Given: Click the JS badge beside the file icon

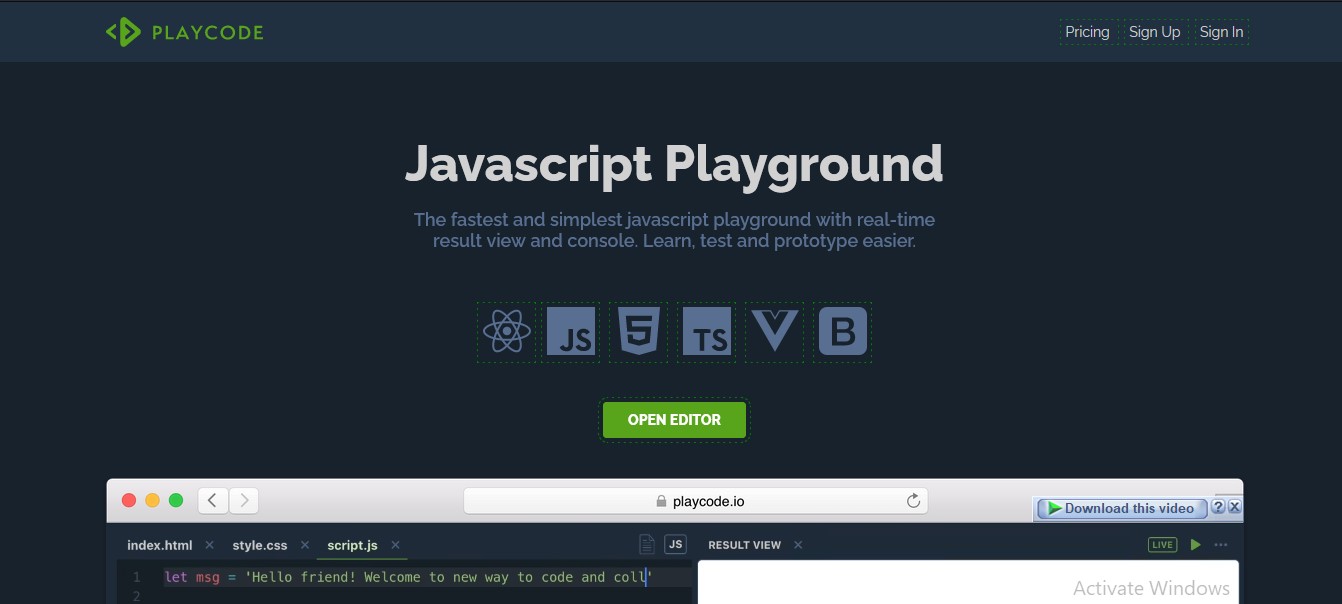Looking at the screenshot, I should pos(675,543).
